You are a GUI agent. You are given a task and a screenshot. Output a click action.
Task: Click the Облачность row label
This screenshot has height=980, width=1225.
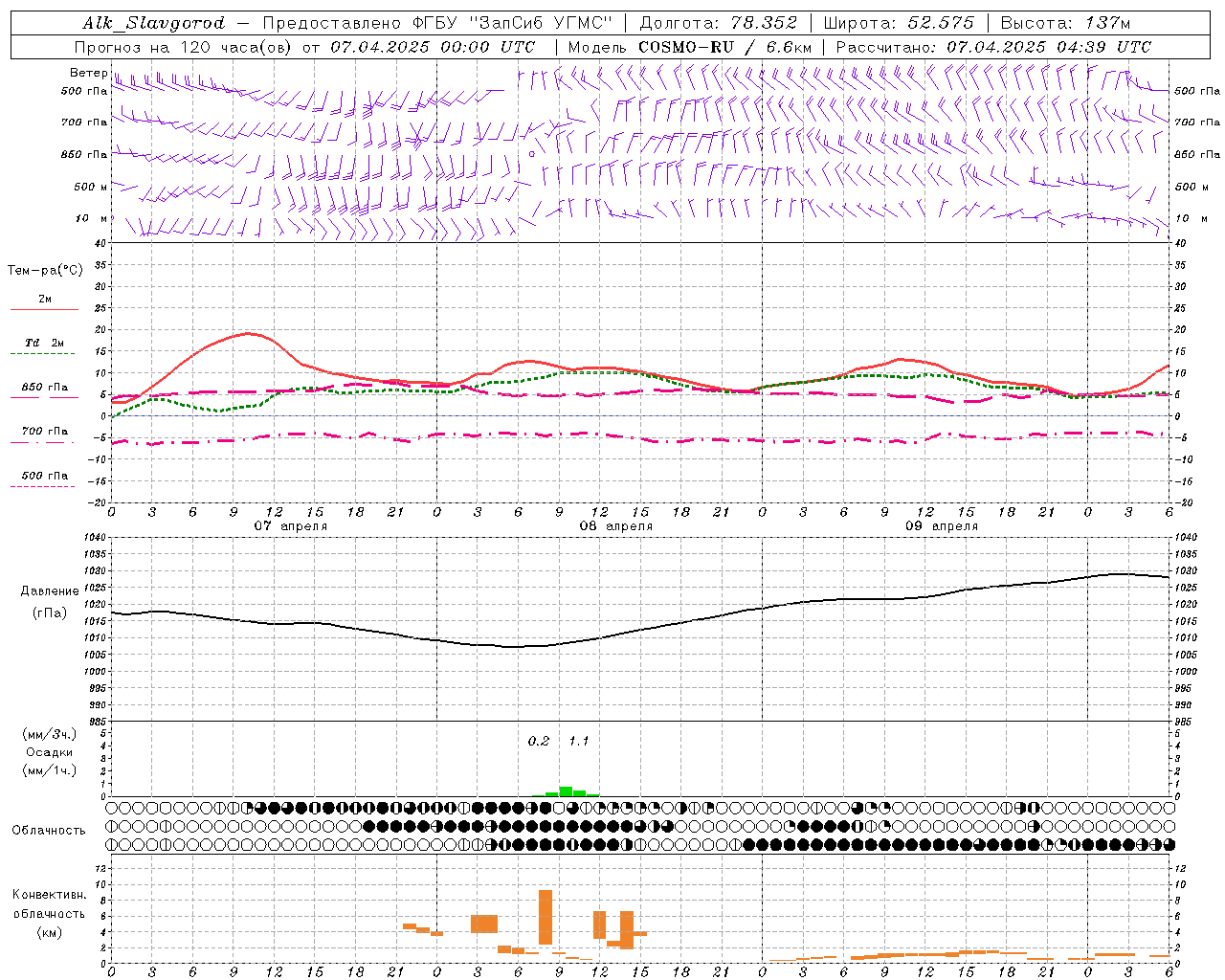pyautogui.click(x=49, y=831)
